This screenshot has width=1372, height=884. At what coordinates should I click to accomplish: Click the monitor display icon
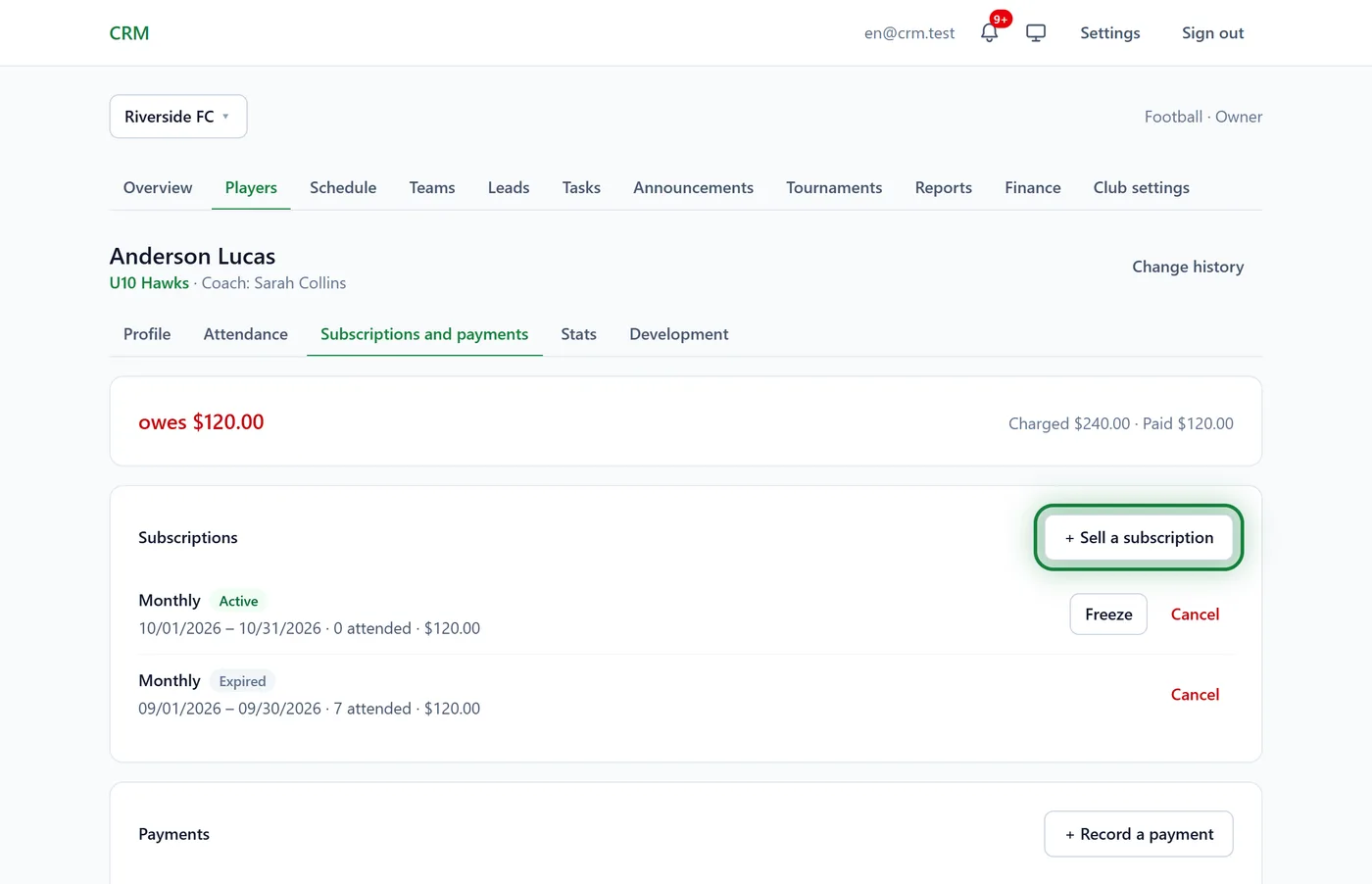pos(1036,33)
